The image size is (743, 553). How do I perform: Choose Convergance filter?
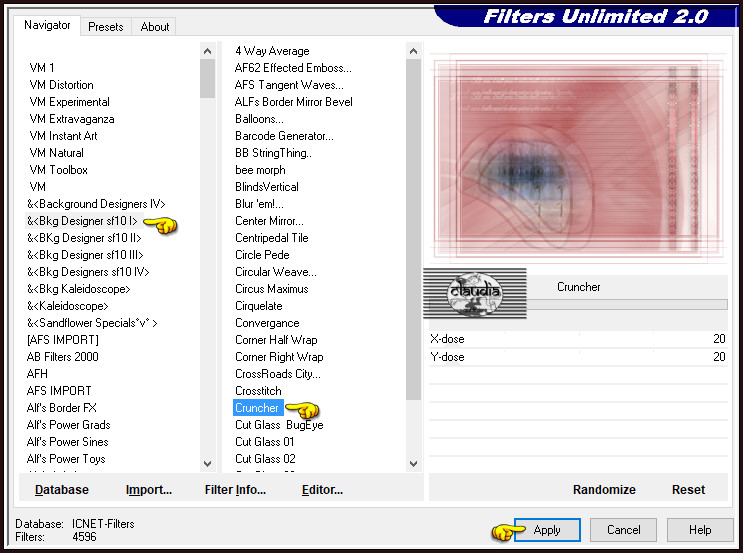[x=267, y=324]
